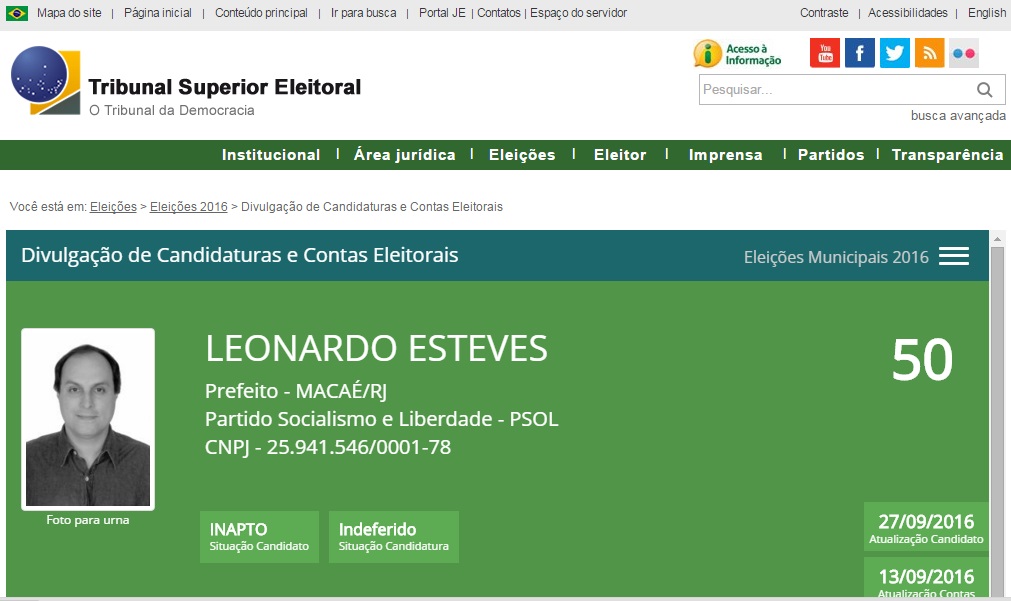Image resolution: width=1011 pixels, height=601 pixels.
Task: Open the Twitter profile icon
Action: [x=895, y=53]
